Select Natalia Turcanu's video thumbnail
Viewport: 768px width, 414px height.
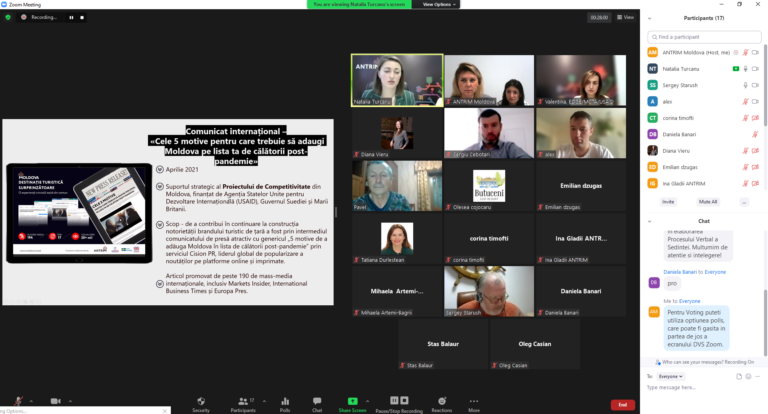pyautogui.click(x=397, y=79)
